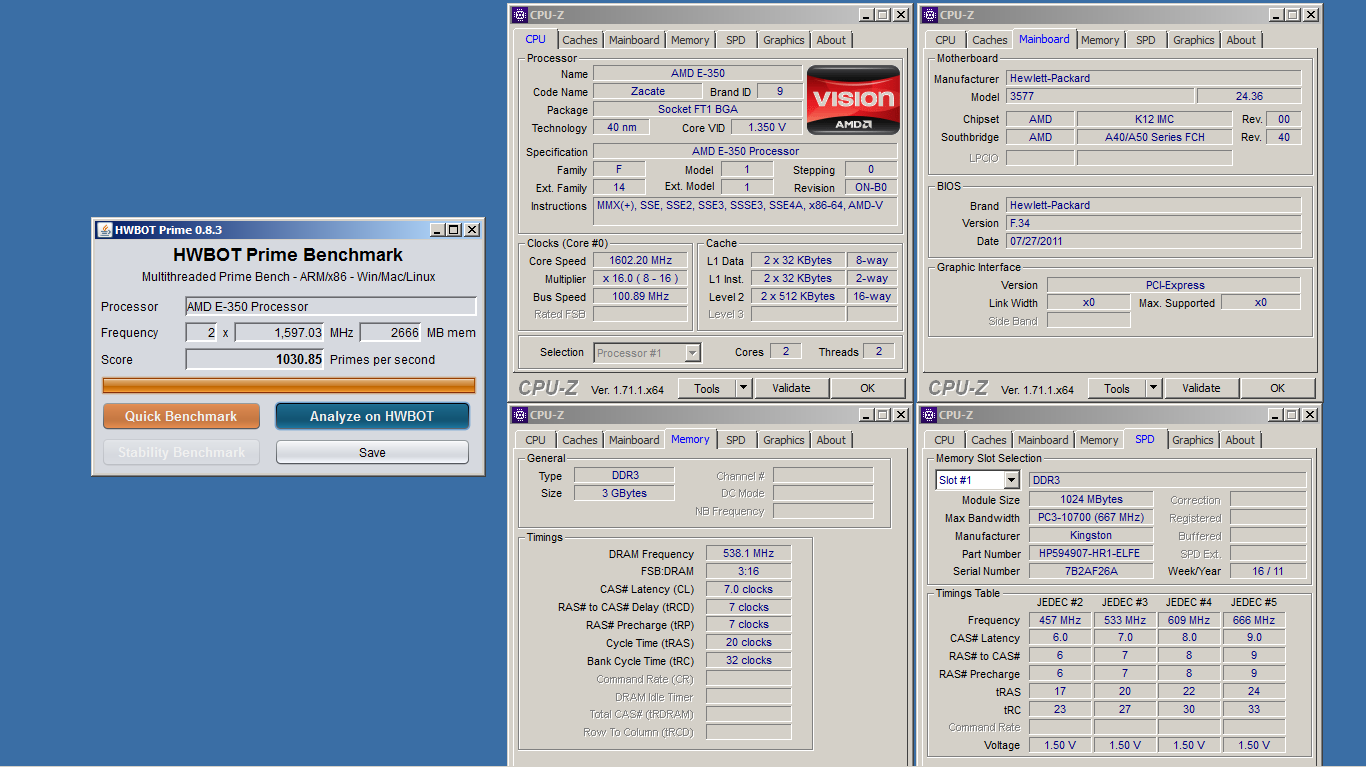
Task: Click Analyze on HWBOT button
Action: pos(372,416)
